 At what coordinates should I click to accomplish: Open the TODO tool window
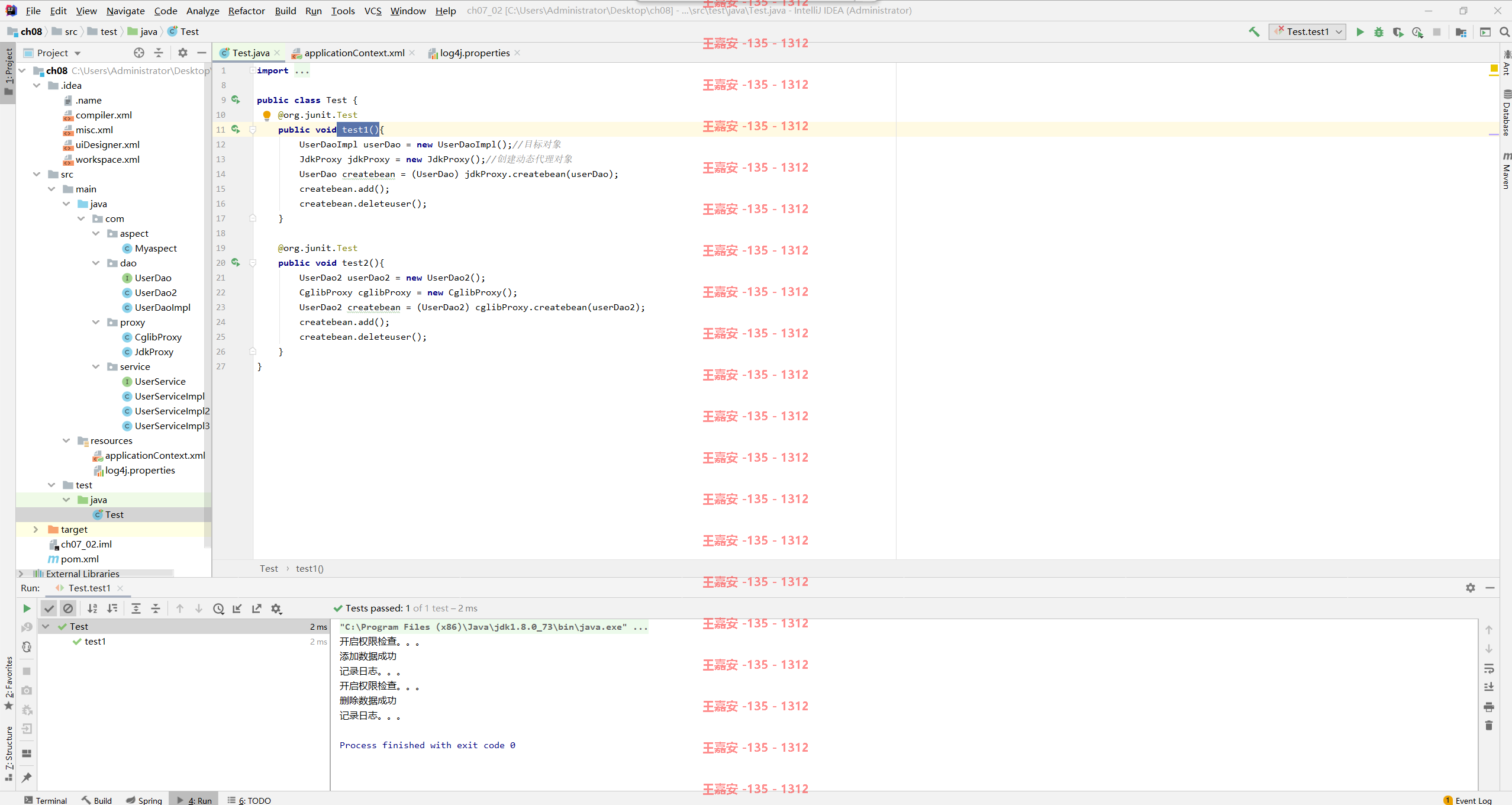[x=249, y=800]
